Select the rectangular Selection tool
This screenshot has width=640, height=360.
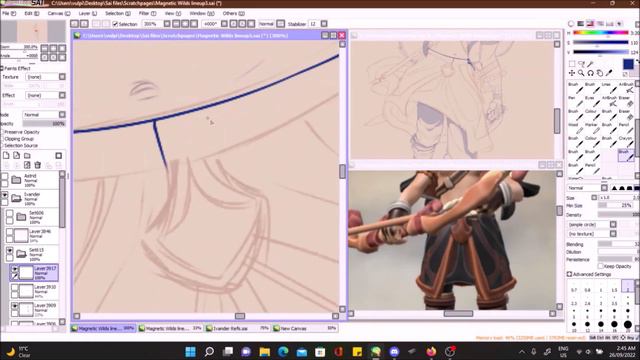(x=572, y=64)
